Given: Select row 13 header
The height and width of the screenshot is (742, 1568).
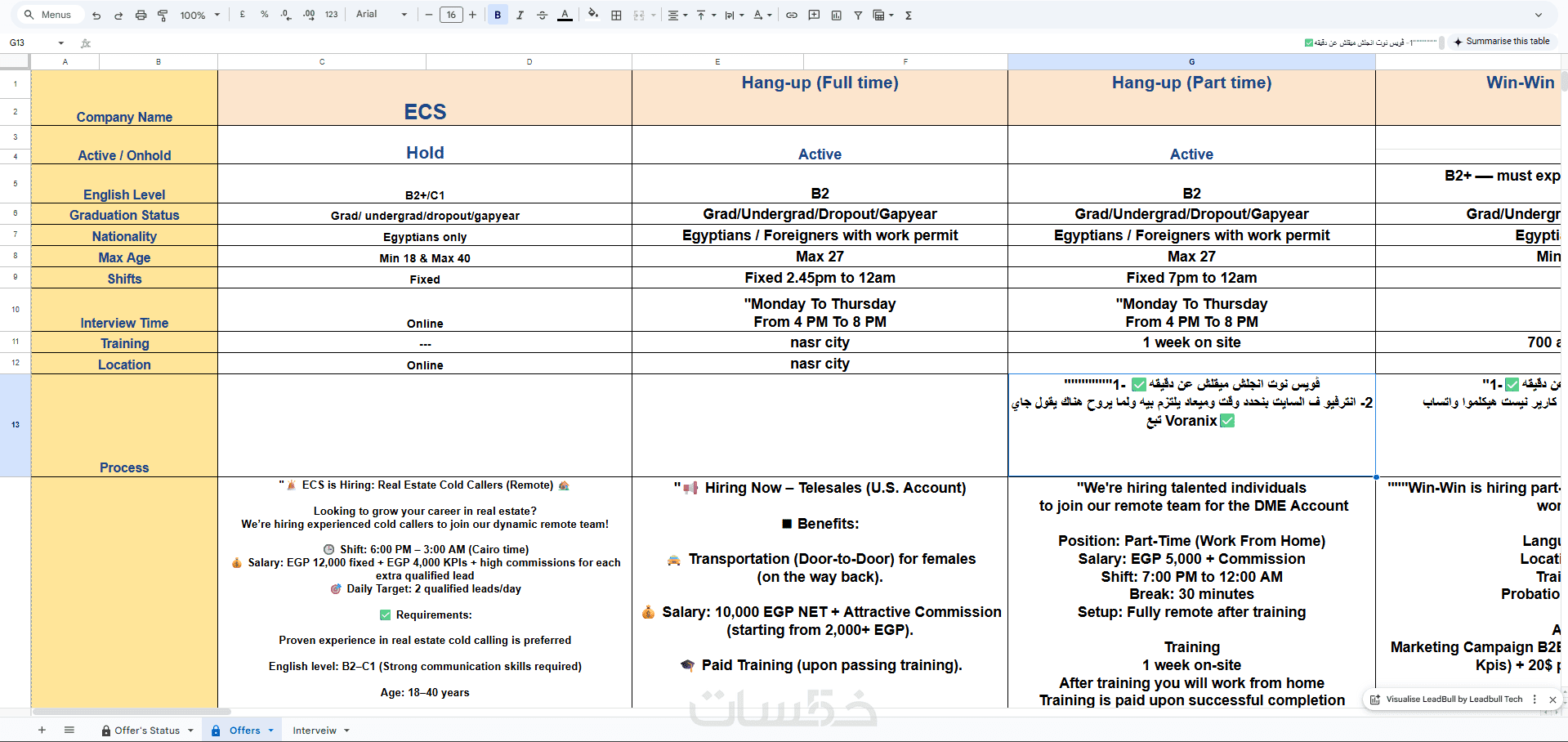Looking at the screenshot, I should coord(16,425).
